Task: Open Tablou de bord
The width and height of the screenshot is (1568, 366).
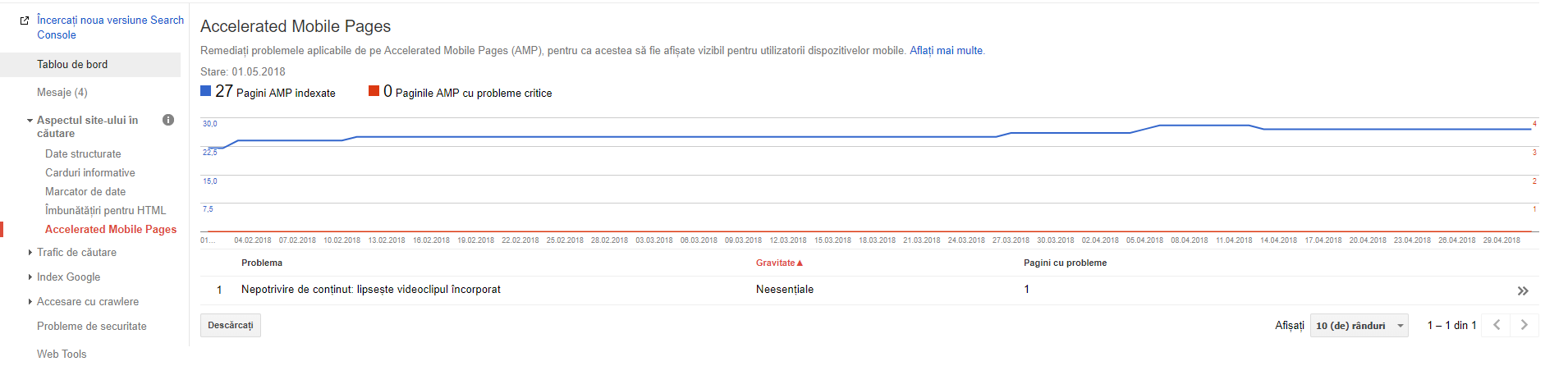Action: pyautogui.click(x=72, y=65)
